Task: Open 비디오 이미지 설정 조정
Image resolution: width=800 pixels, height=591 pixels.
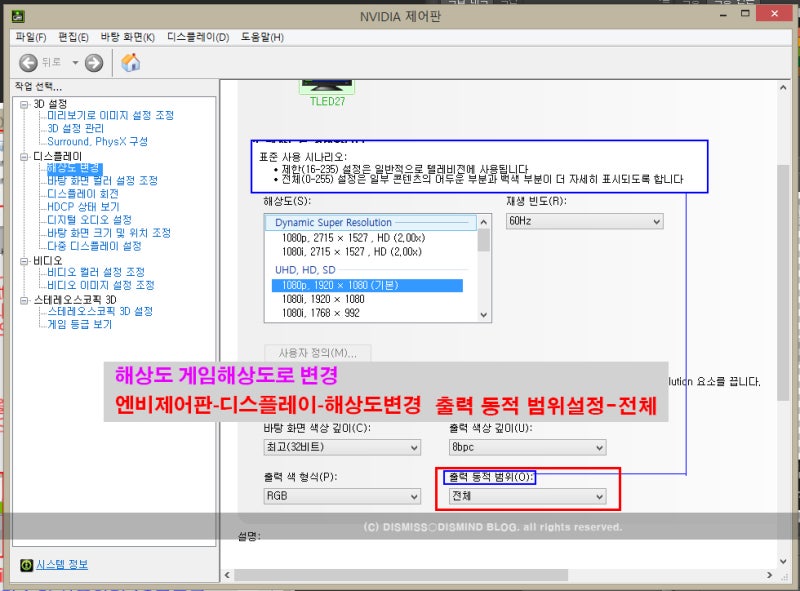Action: [x=101, y=285]
